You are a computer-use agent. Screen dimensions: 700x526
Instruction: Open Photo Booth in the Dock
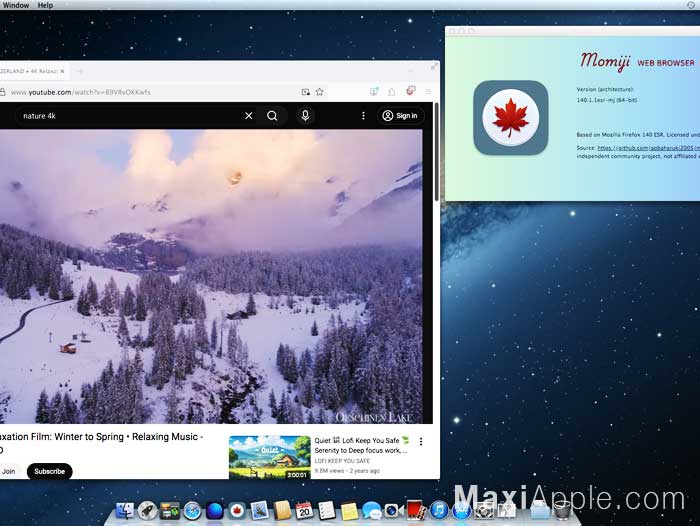[x=416, y=510]
